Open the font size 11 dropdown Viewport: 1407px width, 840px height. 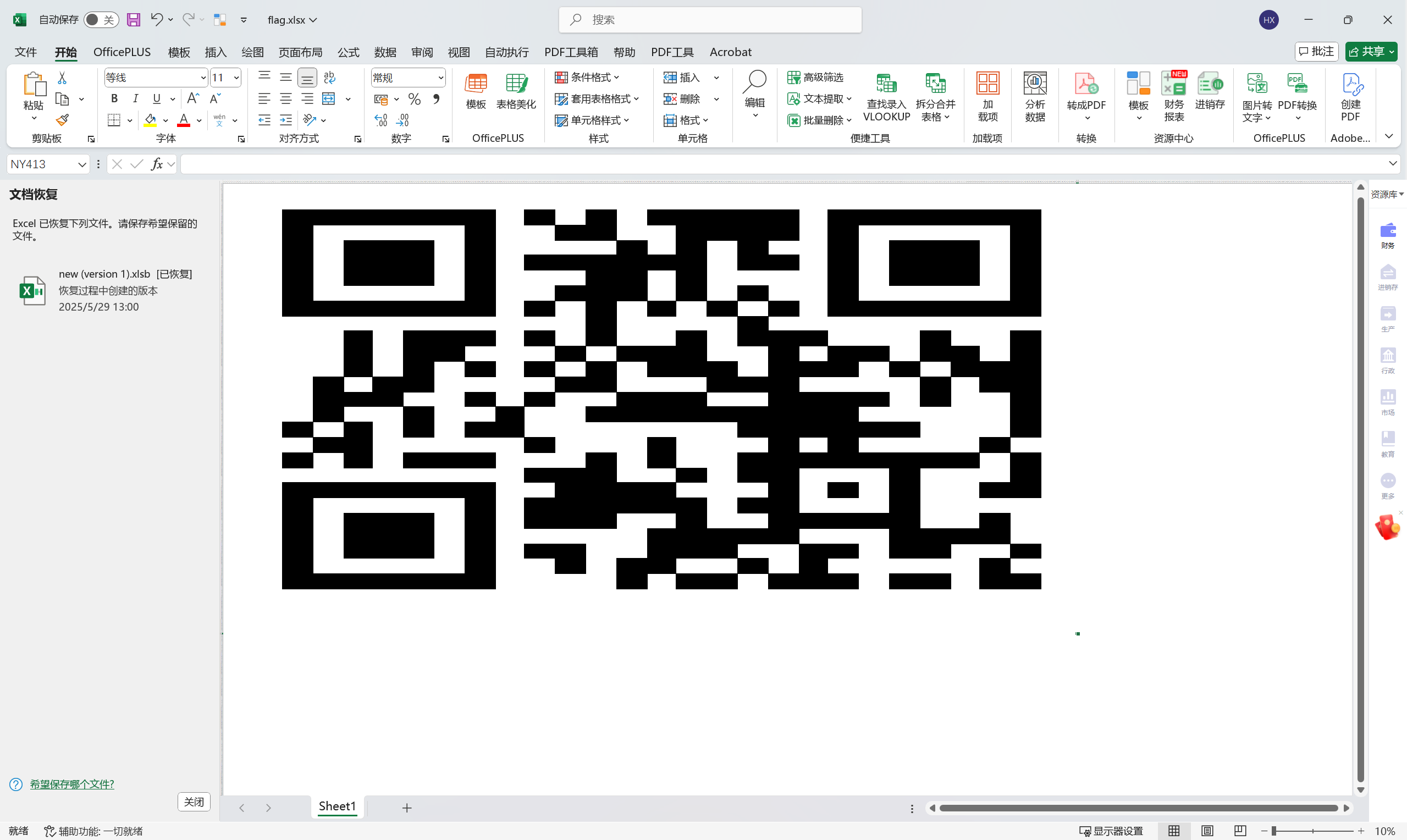(x=236, y=78)
